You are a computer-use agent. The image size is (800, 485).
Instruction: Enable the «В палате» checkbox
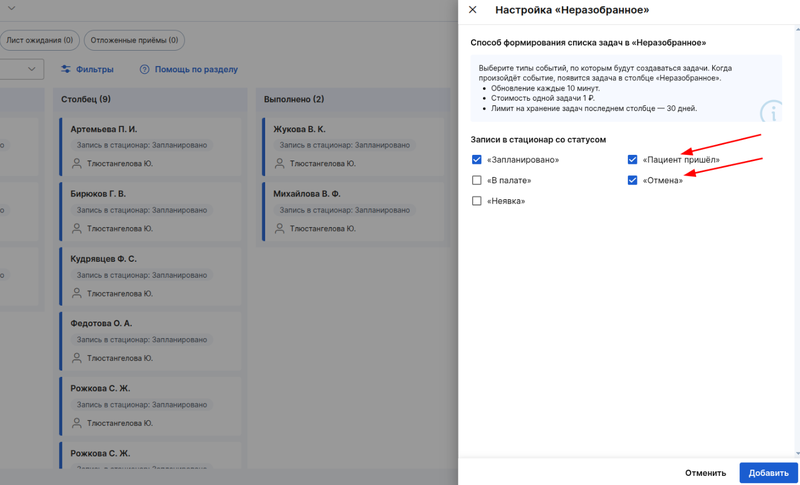(x=477, y=181)
